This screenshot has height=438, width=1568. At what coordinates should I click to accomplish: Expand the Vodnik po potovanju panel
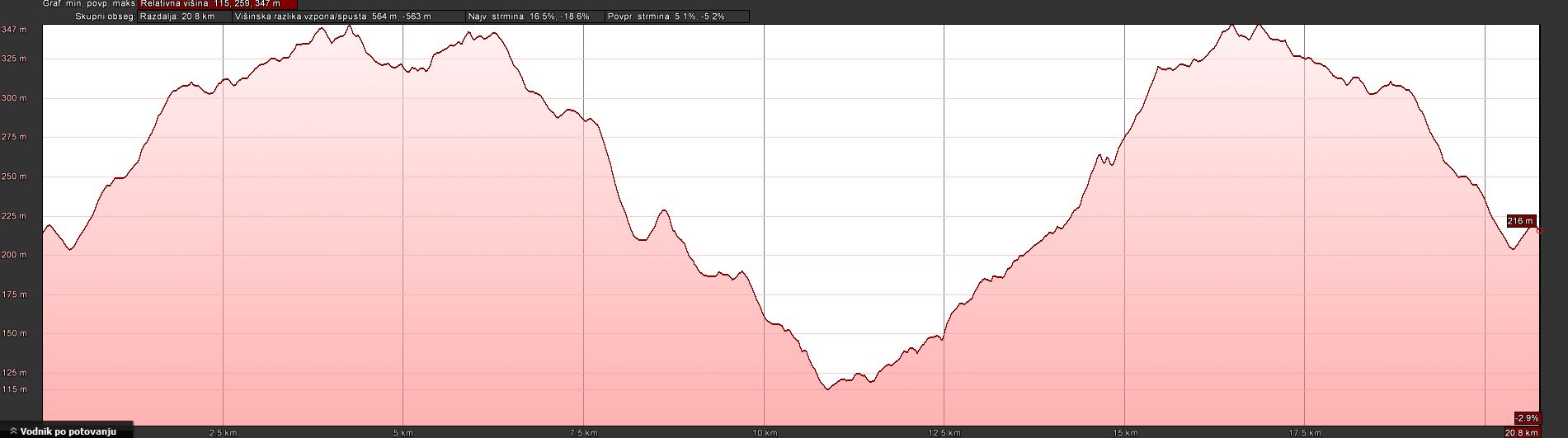coord(66,431)
